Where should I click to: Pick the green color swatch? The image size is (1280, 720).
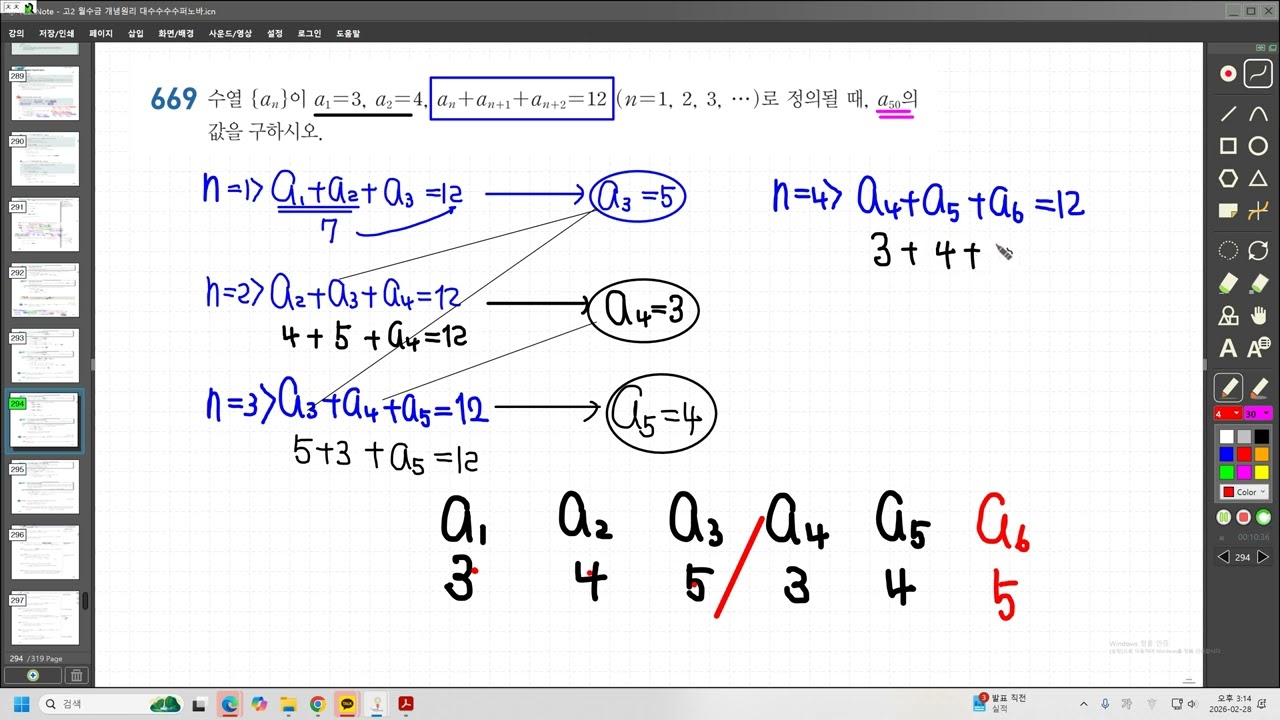pyautogui.click(x=1227, y=472)
